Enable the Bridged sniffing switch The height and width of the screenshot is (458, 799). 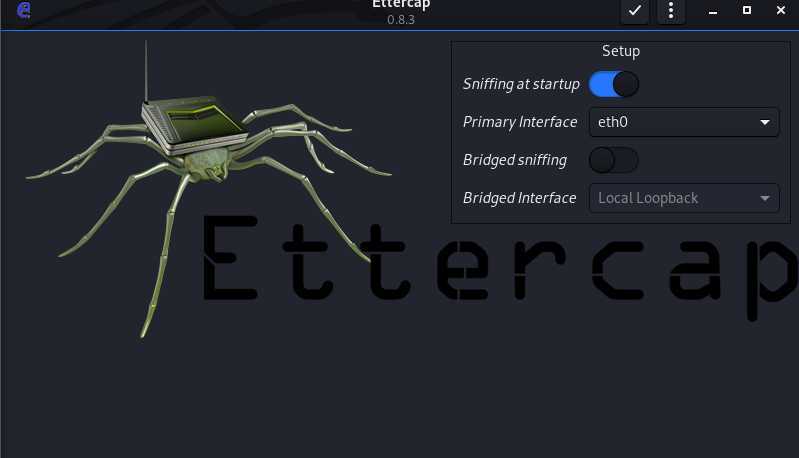[x=614, y=160]
